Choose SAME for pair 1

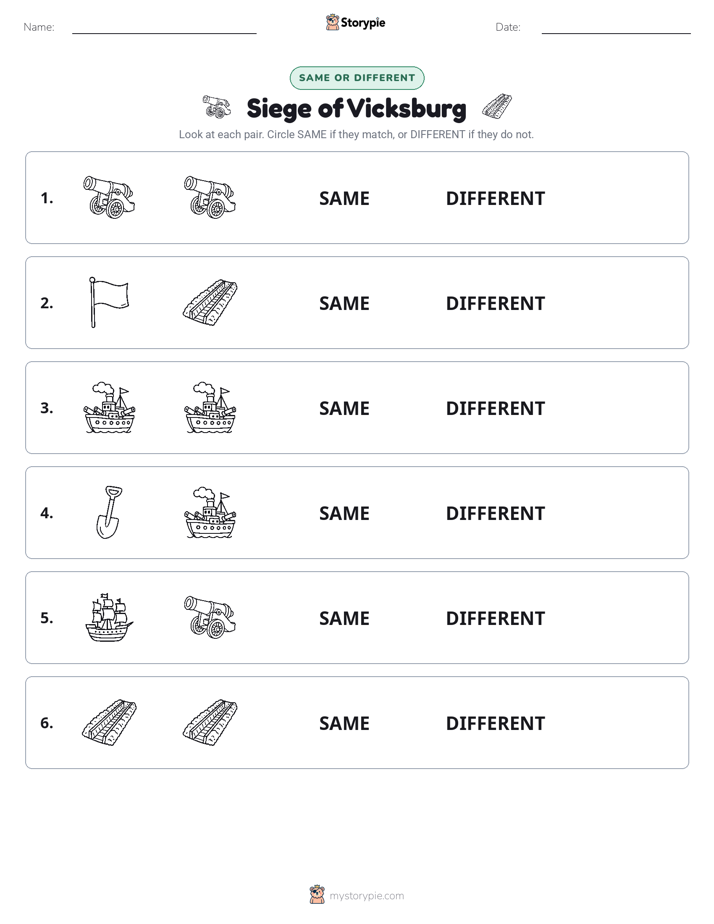(x=344, y=199)
